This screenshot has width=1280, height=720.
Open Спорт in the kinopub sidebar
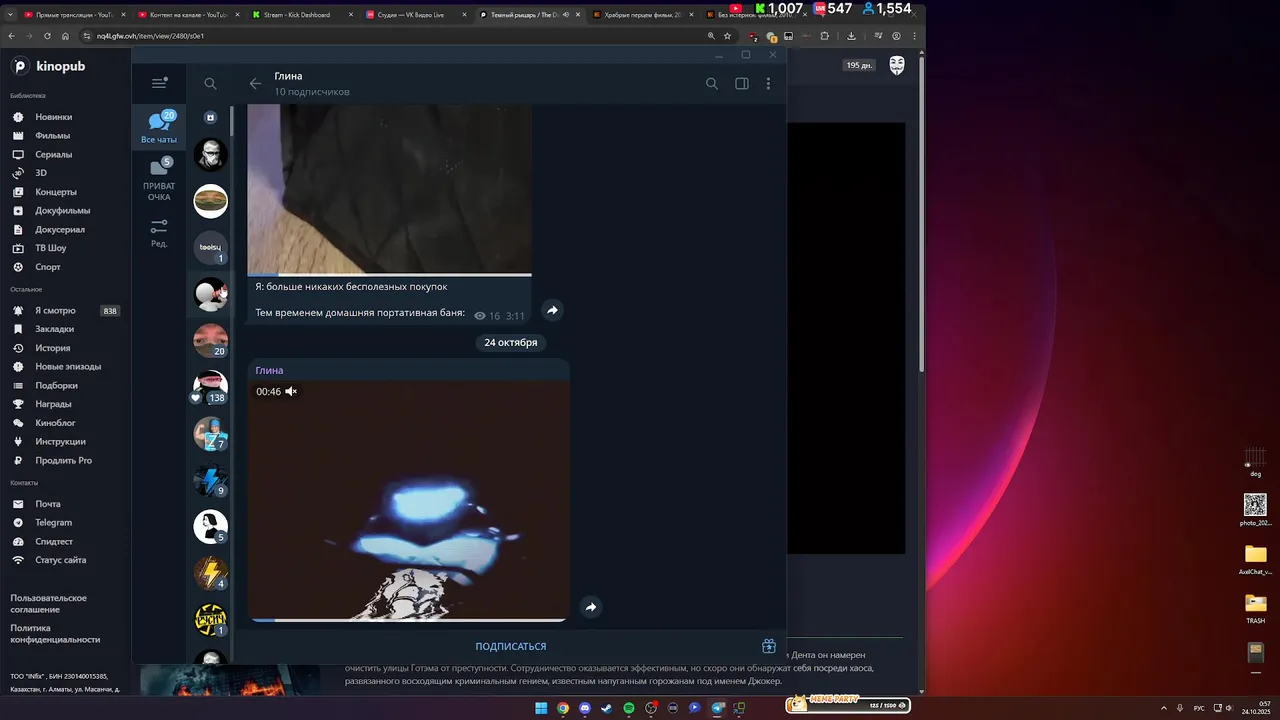[47, 267]
